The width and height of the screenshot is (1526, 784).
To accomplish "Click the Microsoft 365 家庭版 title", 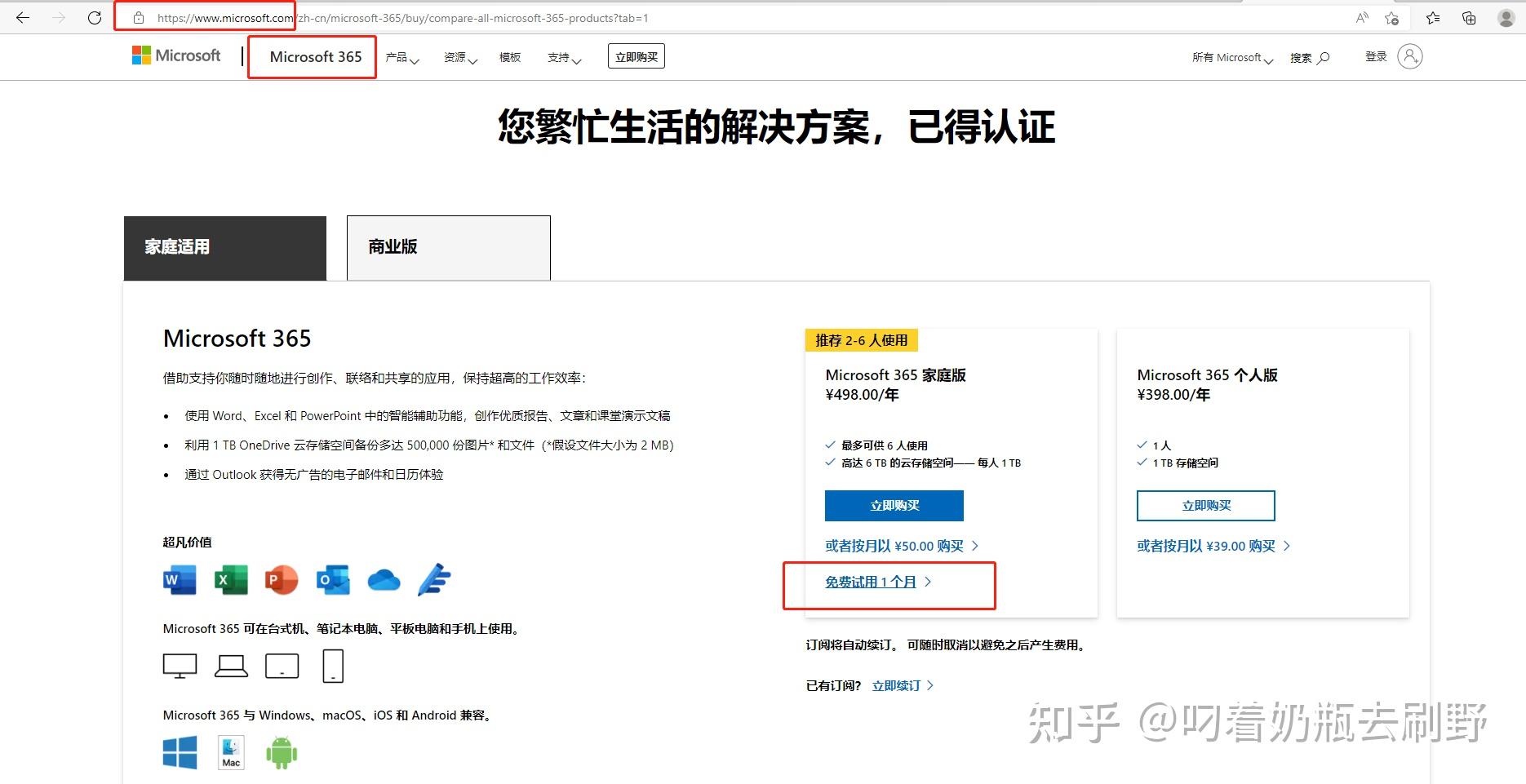I will coord(896,375).
